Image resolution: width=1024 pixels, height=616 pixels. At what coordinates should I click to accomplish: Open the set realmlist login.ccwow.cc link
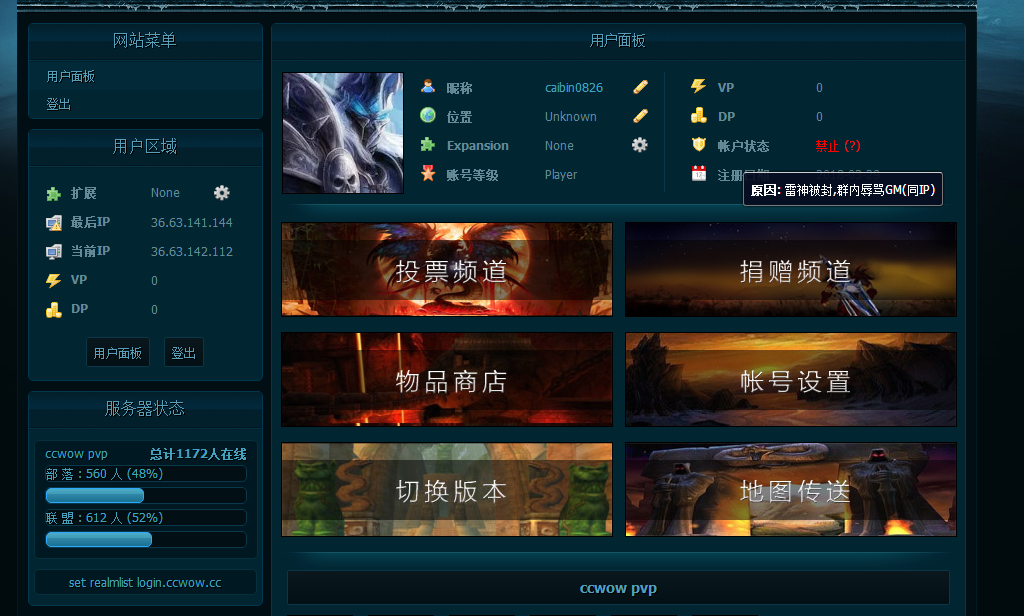[144, 582]
